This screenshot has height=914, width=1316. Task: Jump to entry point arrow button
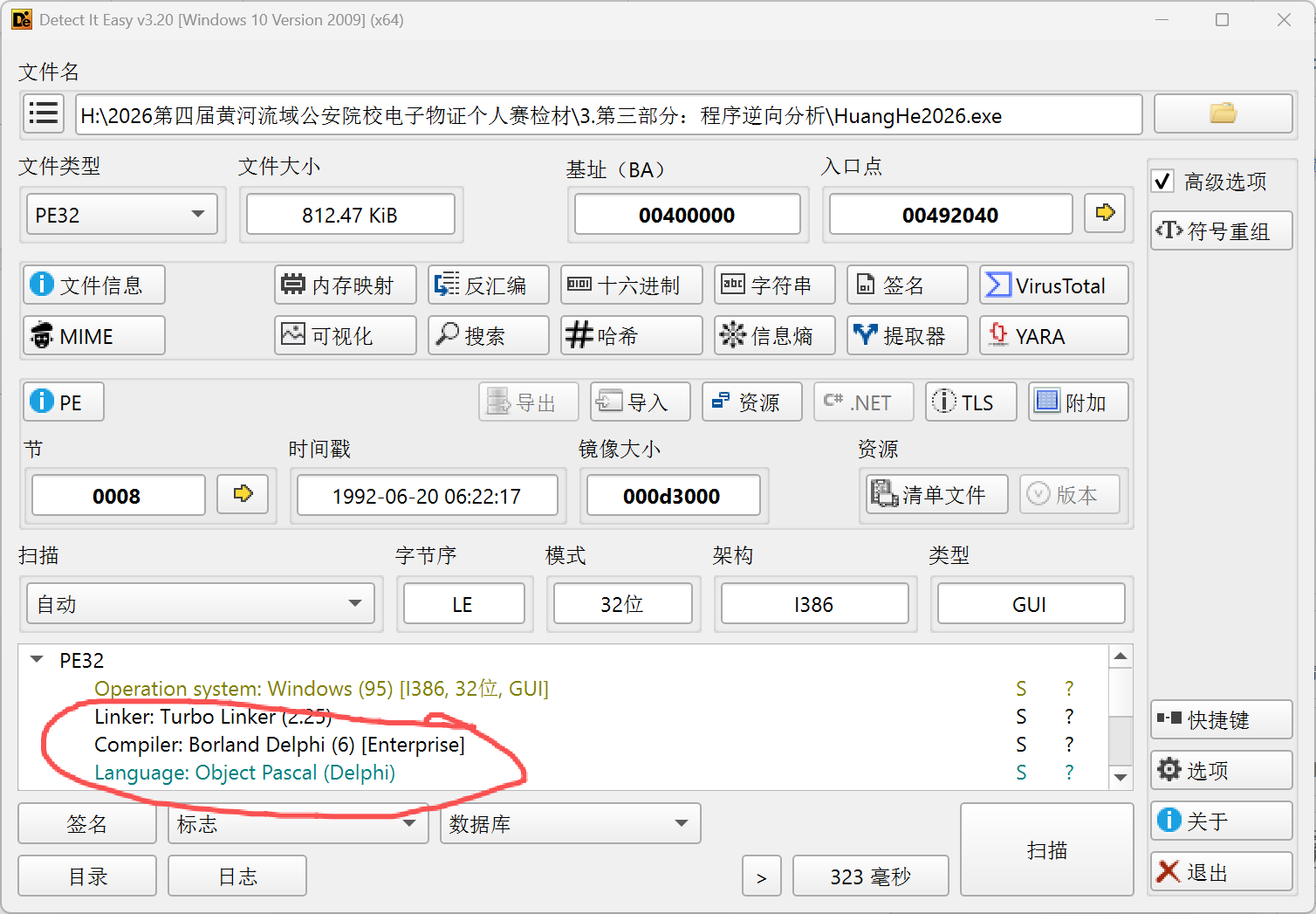1105,213
